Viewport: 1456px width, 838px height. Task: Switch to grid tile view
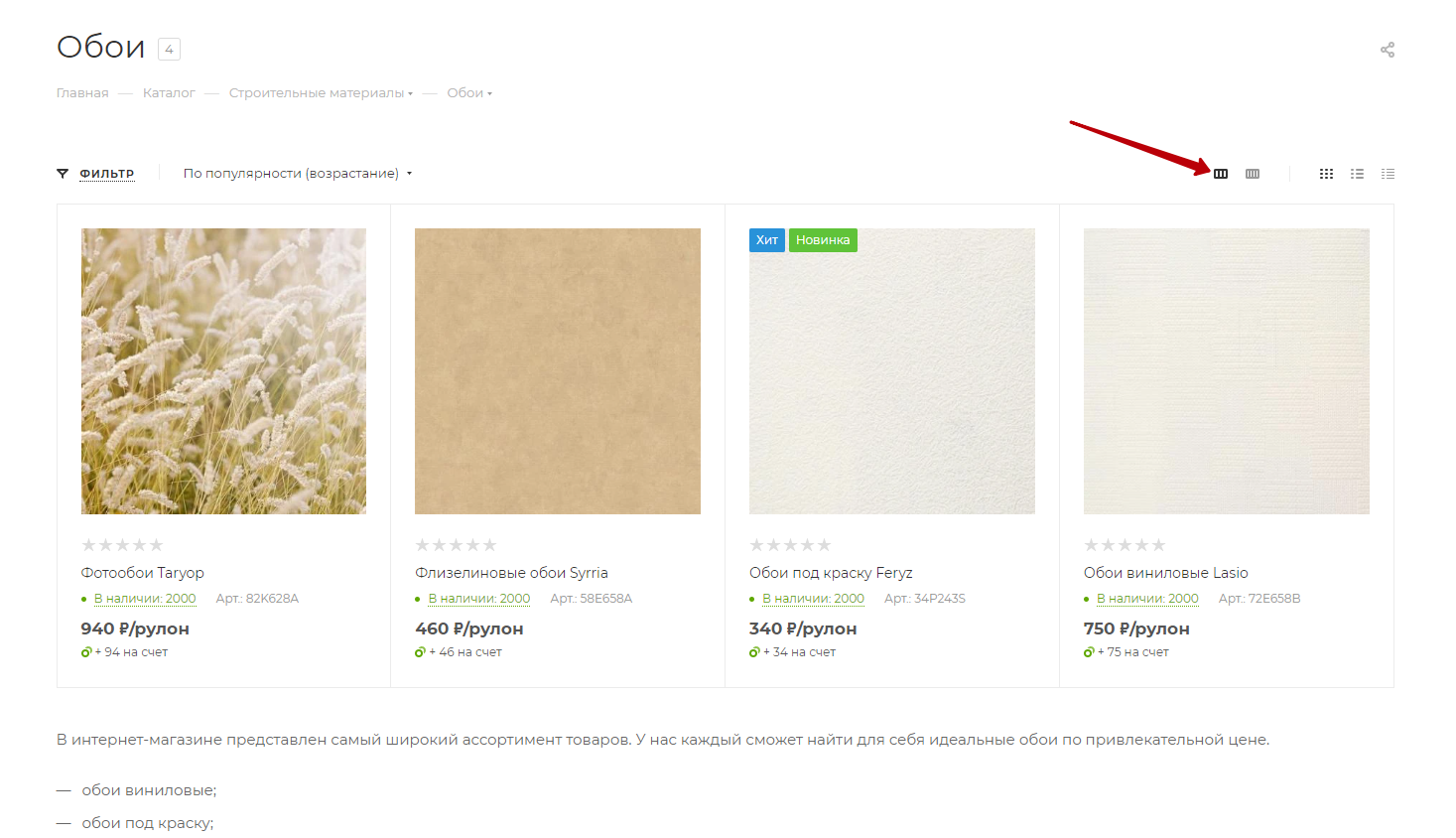pos(1326,174)
